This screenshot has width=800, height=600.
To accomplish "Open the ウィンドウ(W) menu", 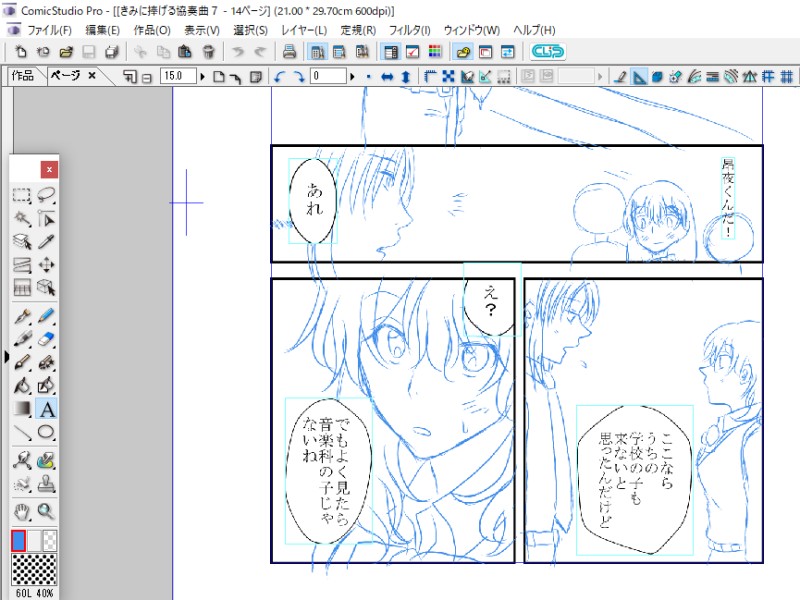I will (x=471, y=30).
